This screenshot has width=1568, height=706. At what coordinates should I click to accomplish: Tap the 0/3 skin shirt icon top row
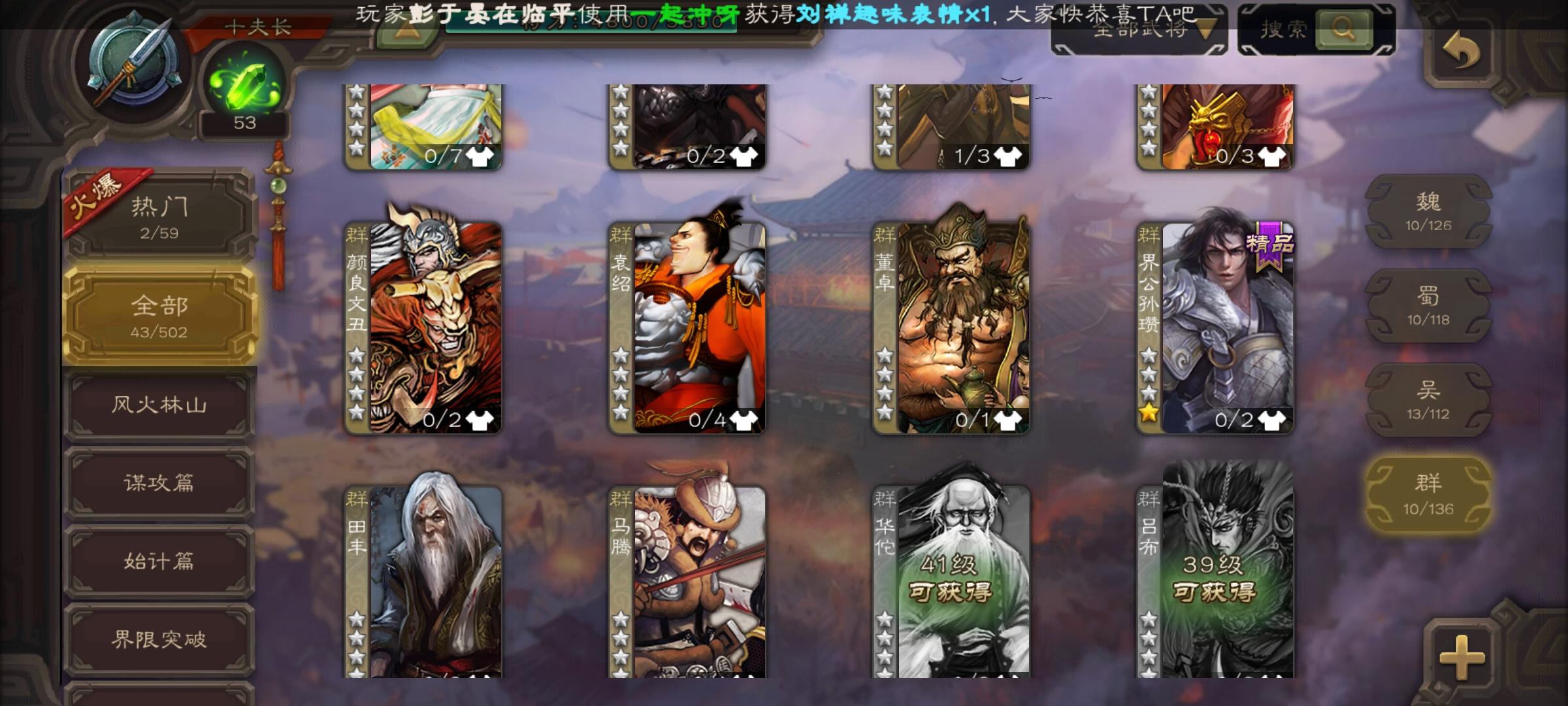click(1271, 156)
